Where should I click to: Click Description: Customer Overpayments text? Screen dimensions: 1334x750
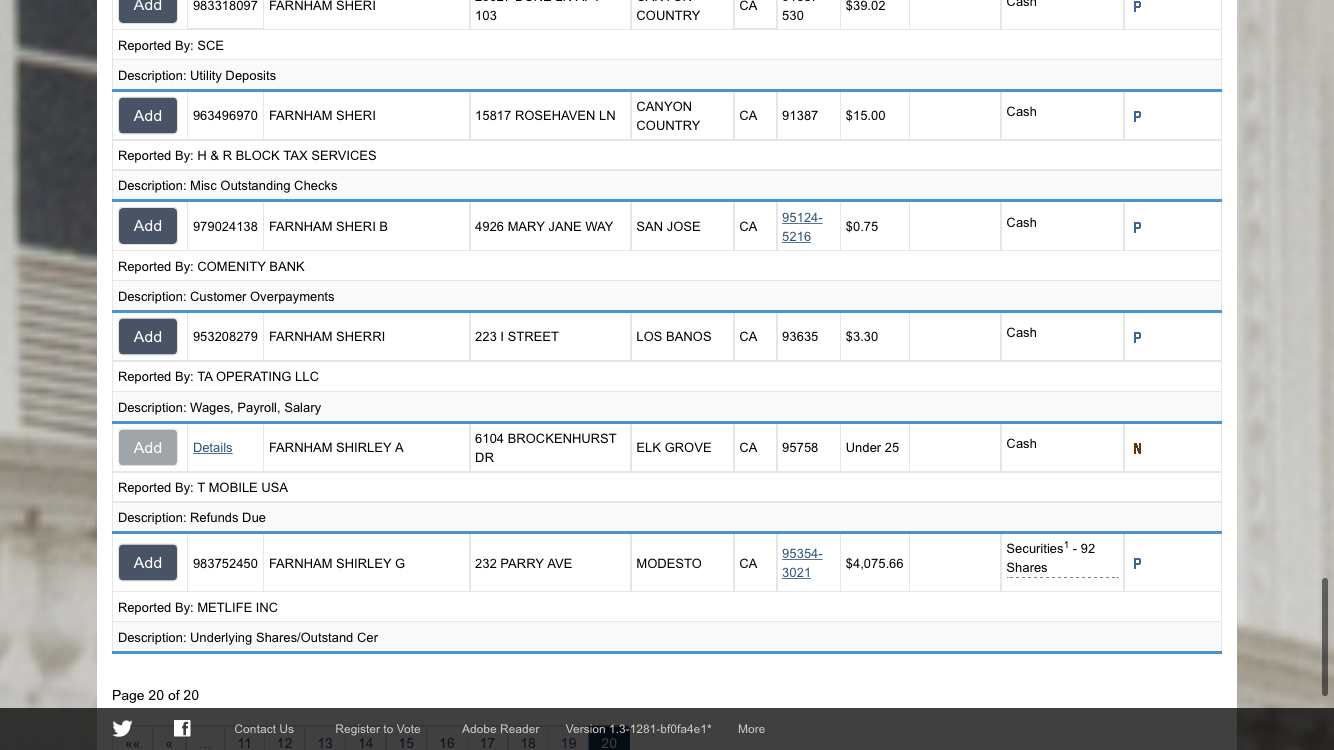click(x=226, y=297)
